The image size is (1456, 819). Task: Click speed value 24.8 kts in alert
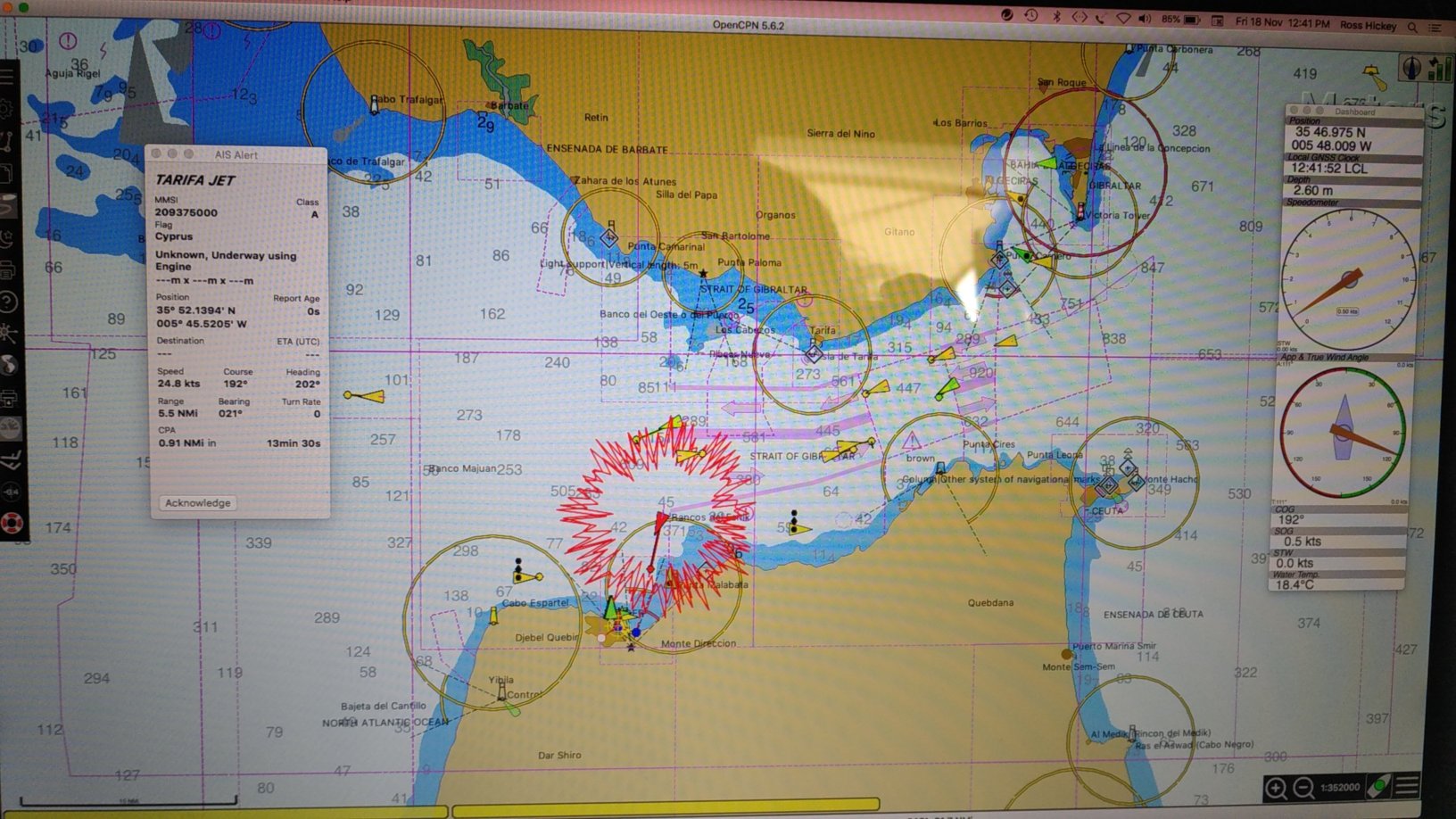178,384
